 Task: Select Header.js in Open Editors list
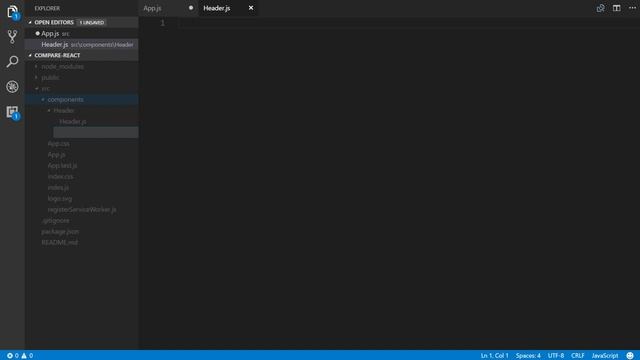tap(82, 44)
